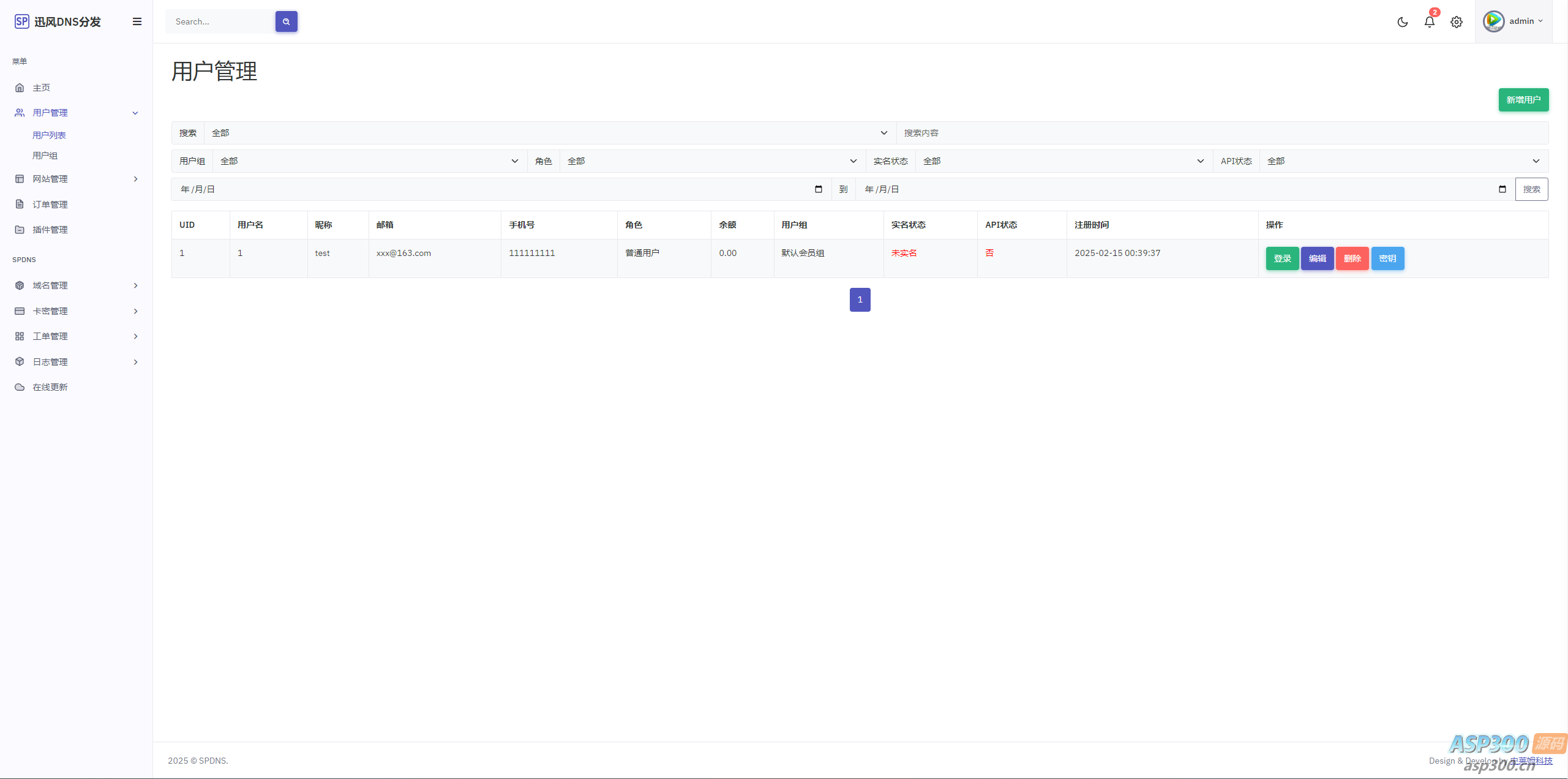Open settings gear in header
This screenshot has width=1568, height=779.
[1456, 22]
